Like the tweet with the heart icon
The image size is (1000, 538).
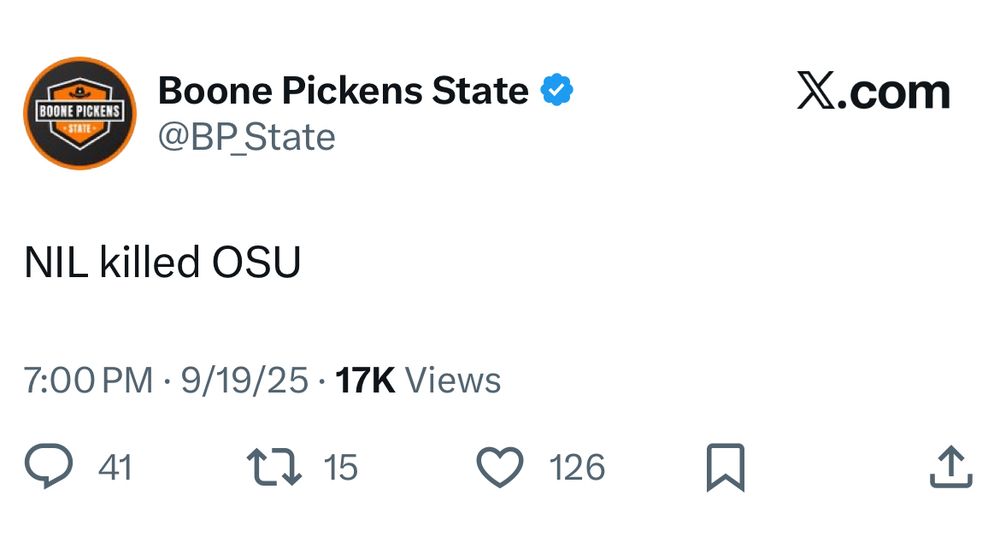[500, 467]
